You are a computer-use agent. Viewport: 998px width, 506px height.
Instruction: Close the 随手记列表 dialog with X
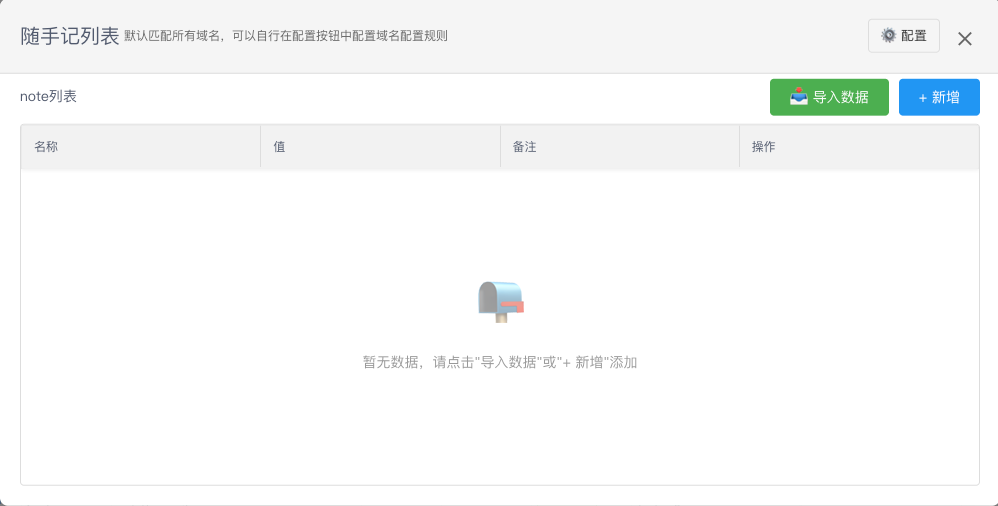(x=965, y=39)
